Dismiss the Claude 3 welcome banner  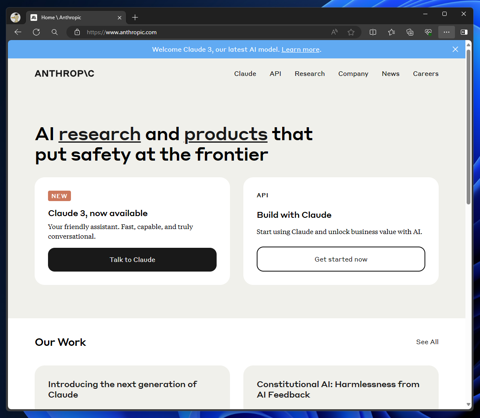coord(455,49)
